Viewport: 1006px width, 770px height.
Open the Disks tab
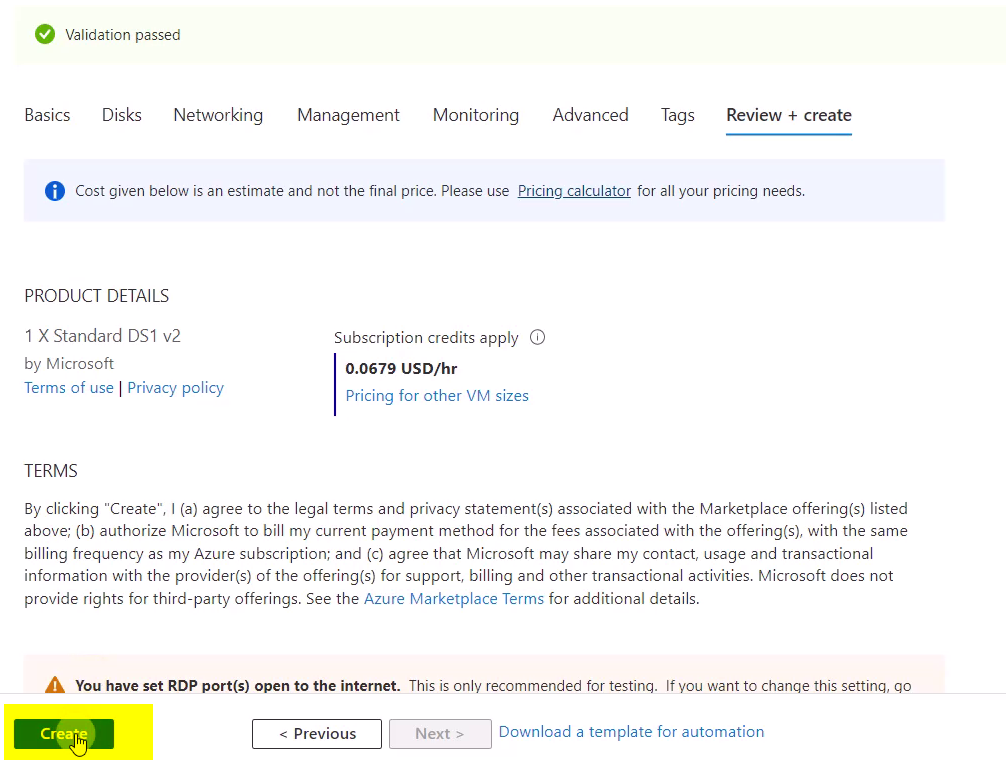122,115
